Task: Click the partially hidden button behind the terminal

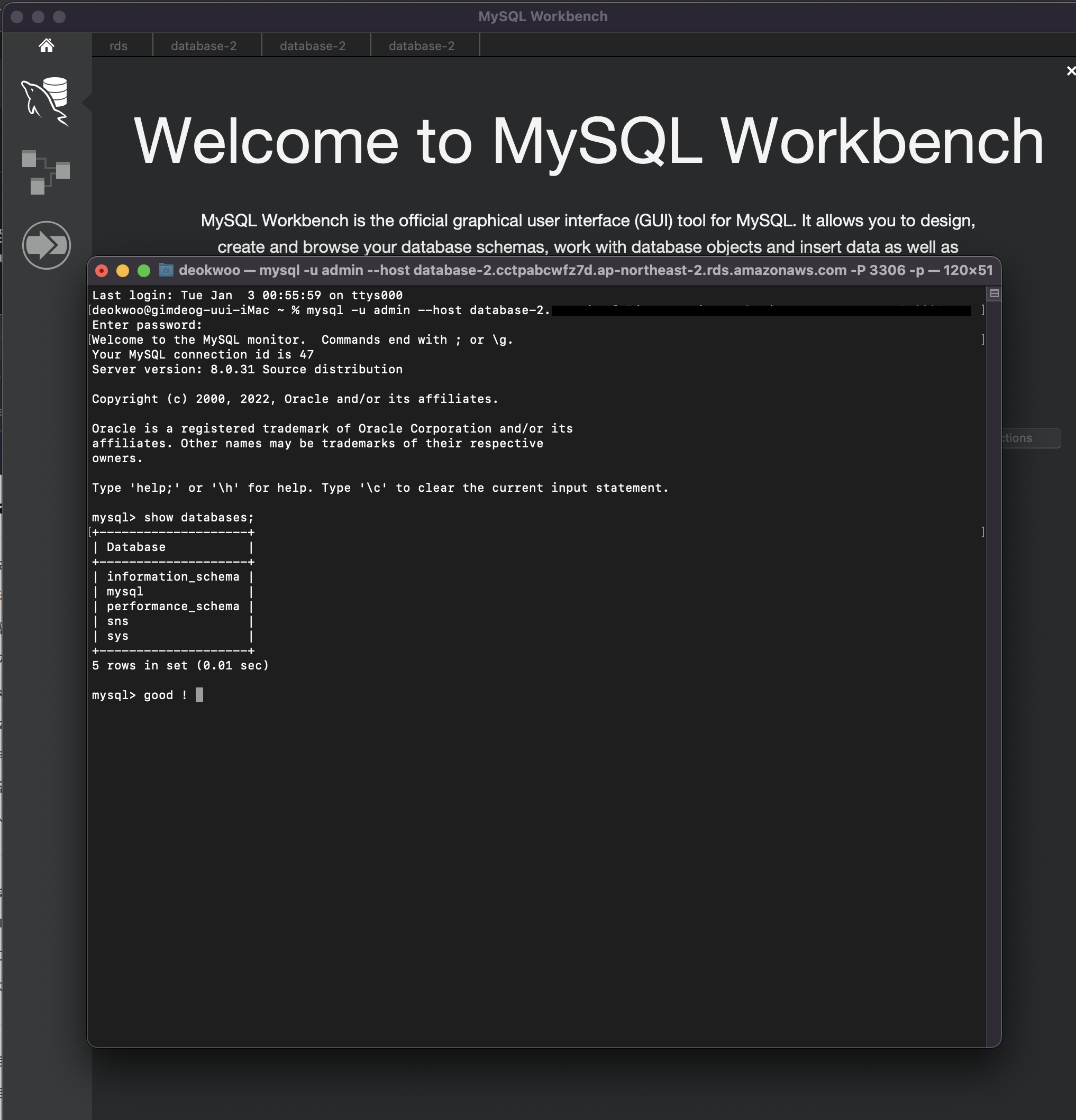Action: point(1031,438)
